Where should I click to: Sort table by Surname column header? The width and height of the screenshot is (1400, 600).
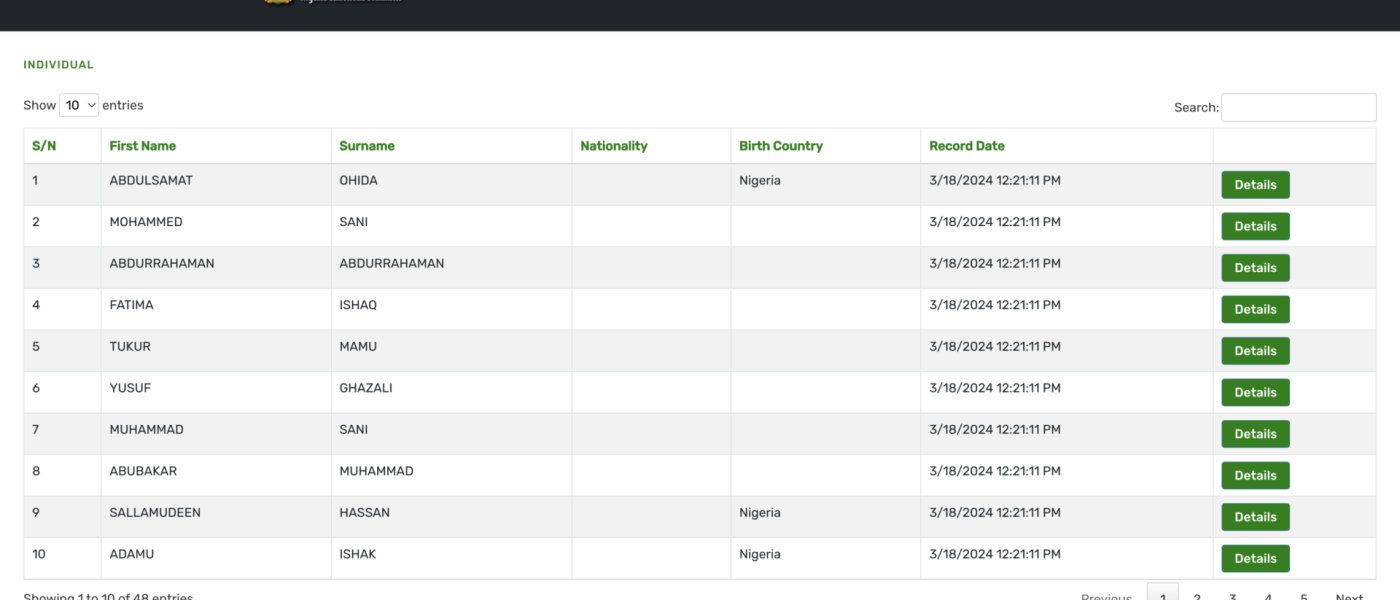tap(366, 146)
